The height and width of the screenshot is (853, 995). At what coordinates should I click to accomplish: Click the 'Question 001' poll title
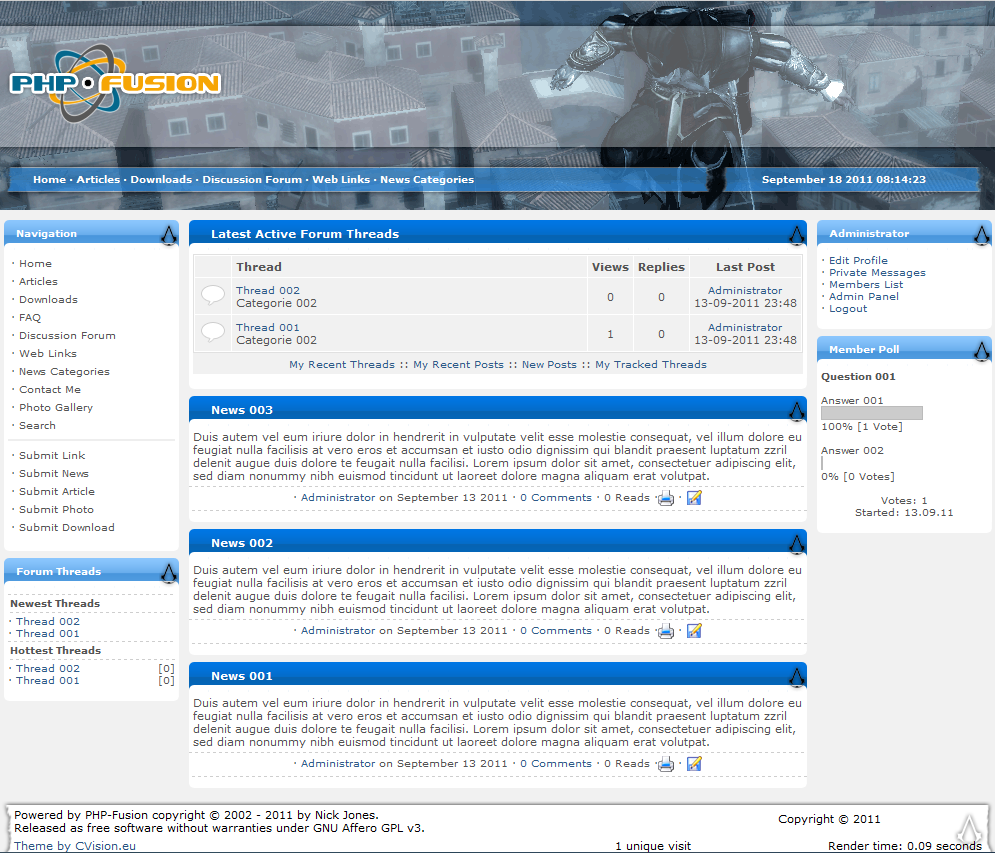(x=859, y=376)
